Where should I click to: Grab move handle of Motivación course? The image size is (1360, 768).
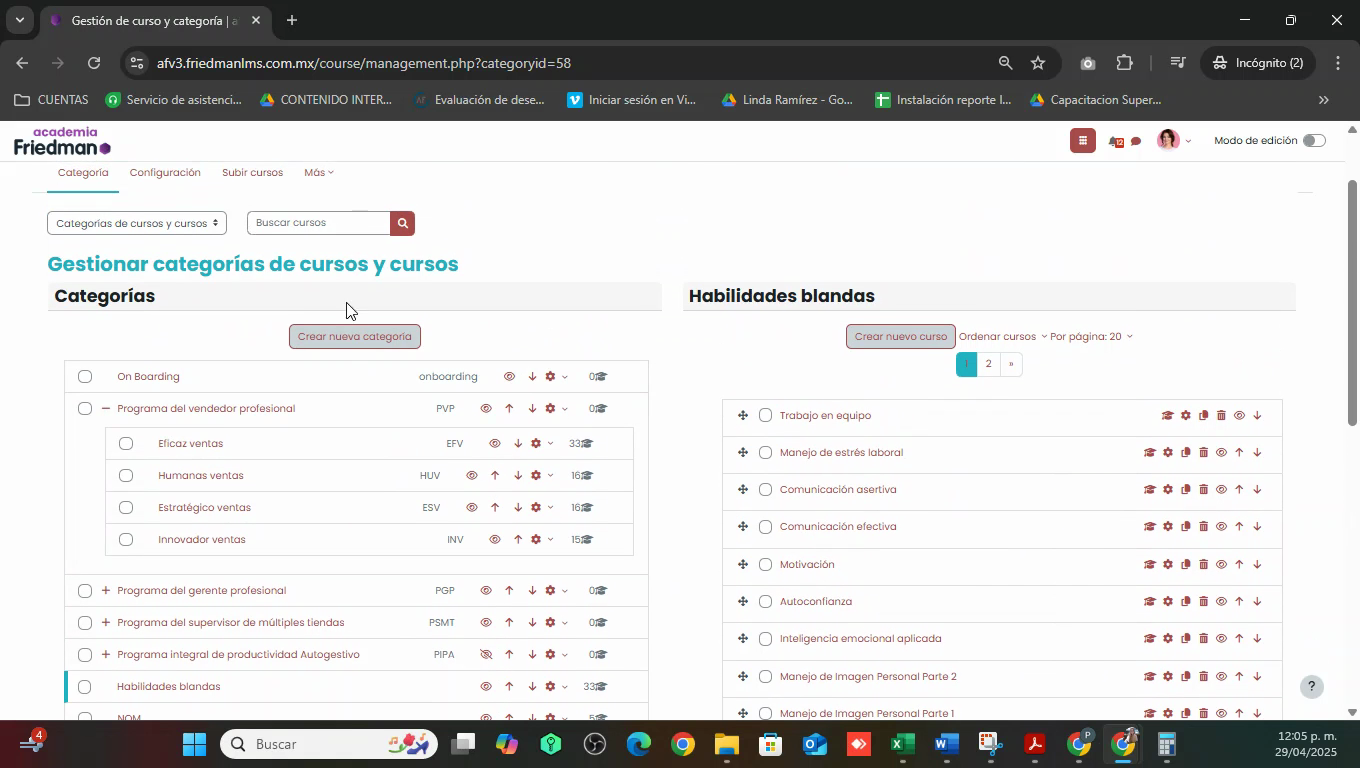tap(743, 564)
